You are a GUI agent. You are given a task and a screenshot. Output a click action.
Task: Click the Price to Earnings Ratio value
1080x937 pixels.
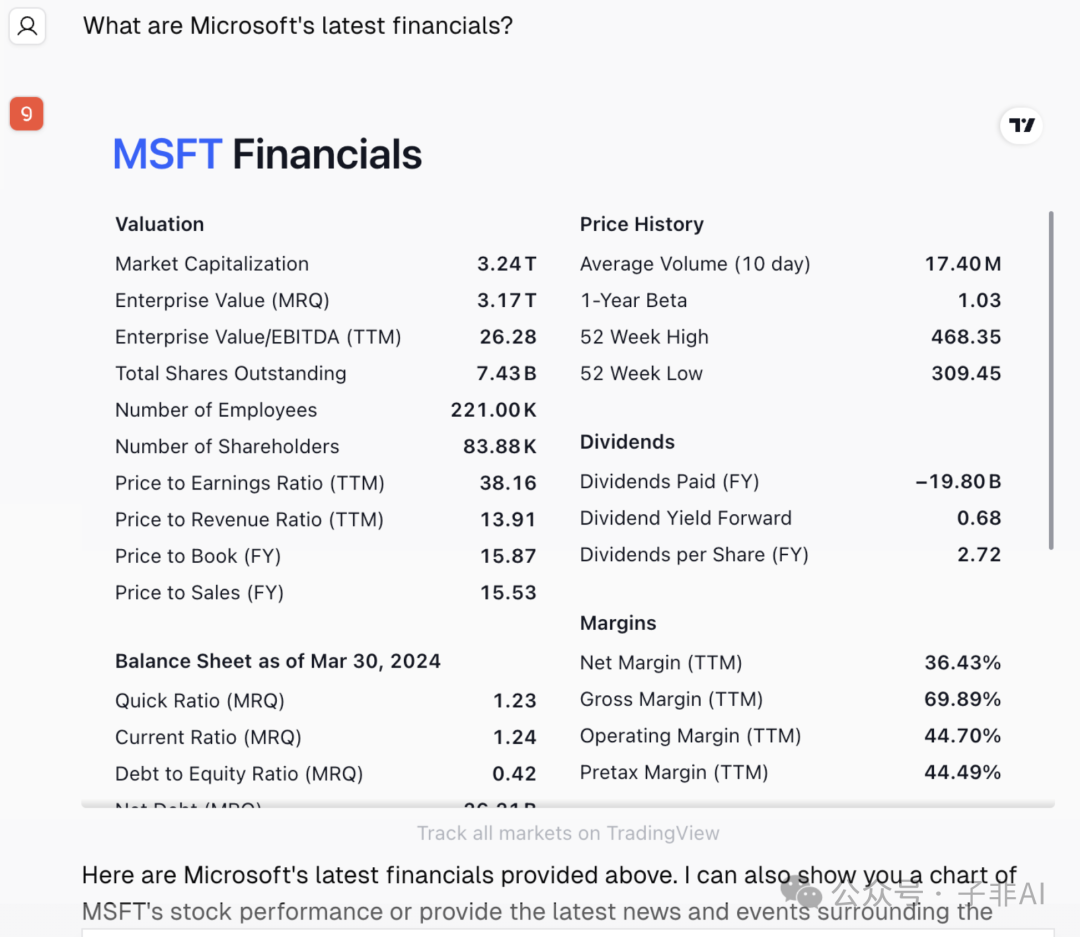tap(508, 483)
